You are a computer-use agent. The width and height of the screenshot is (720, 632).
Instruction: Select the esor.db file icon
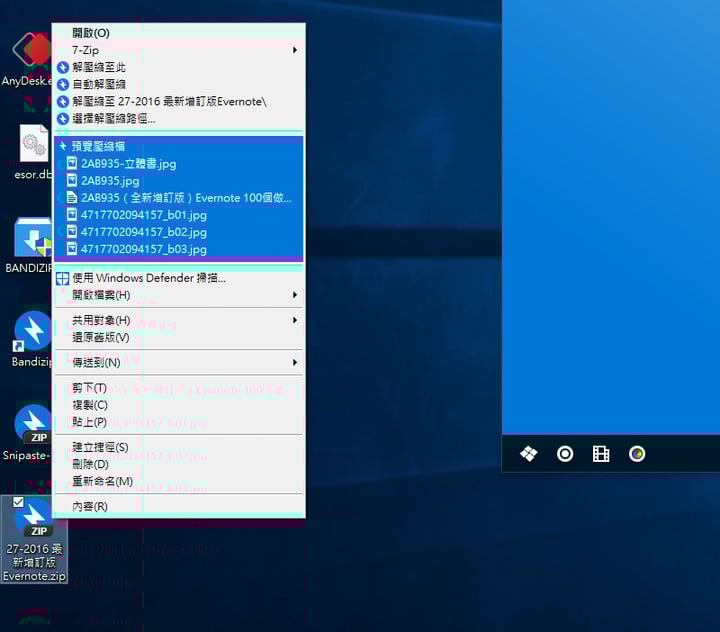click(34, 143)
